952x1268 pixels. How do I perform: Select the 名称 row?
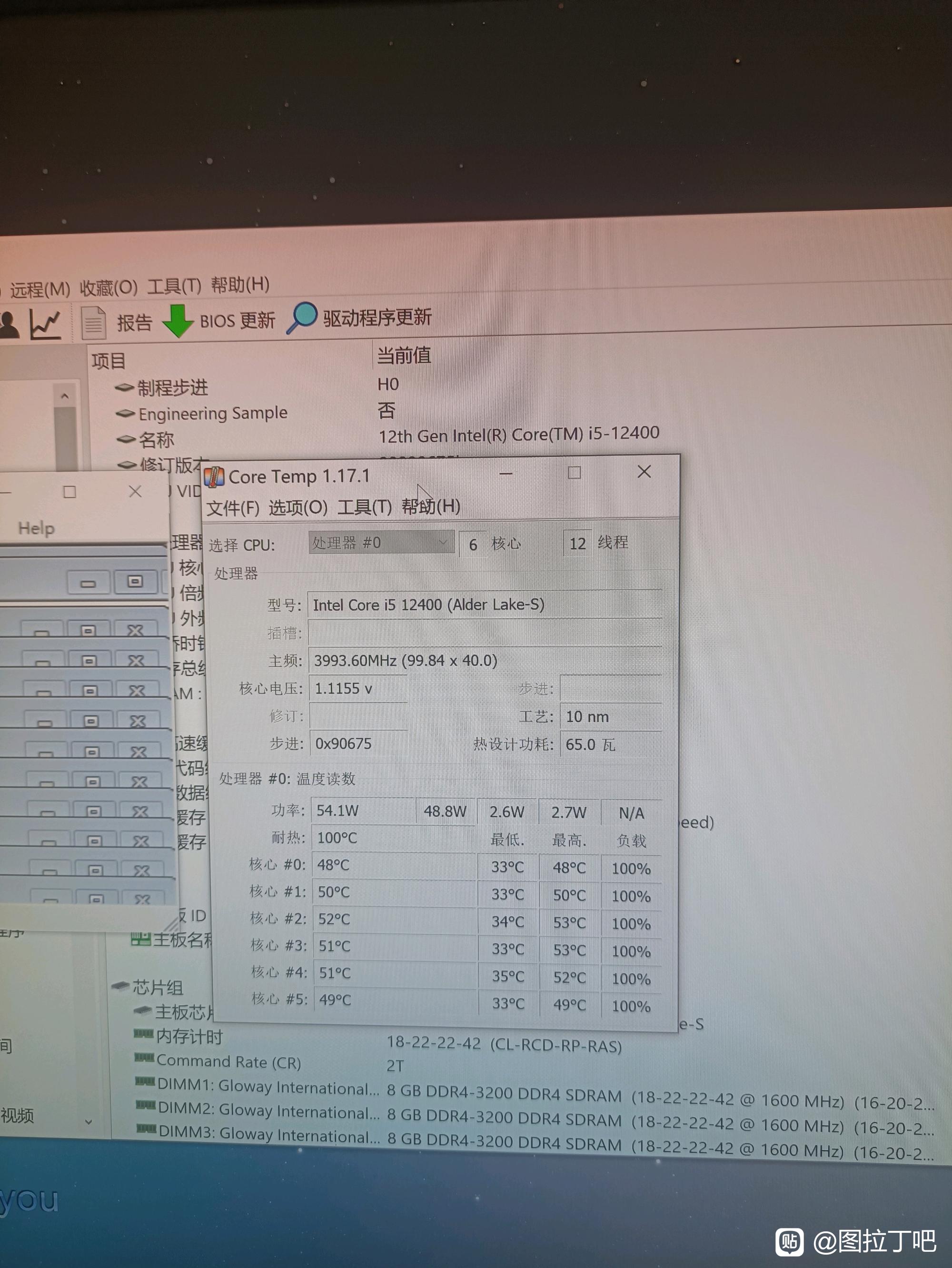tap(156, 440)
